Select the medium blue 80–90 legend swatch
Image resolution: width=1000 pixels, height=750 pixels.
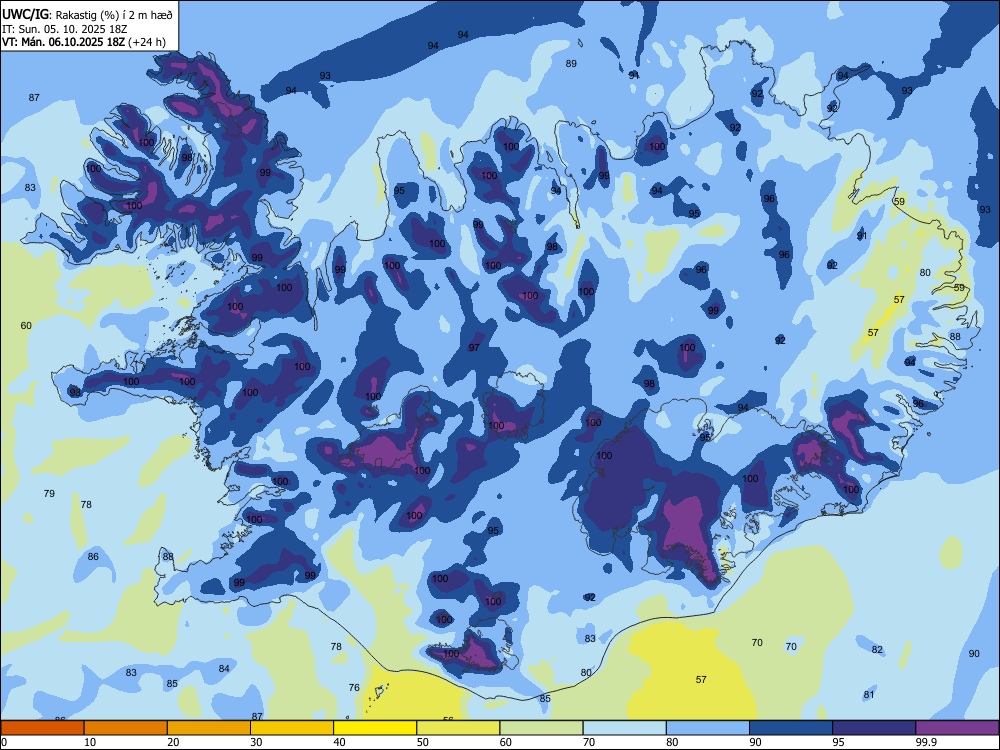pos(707,728)
